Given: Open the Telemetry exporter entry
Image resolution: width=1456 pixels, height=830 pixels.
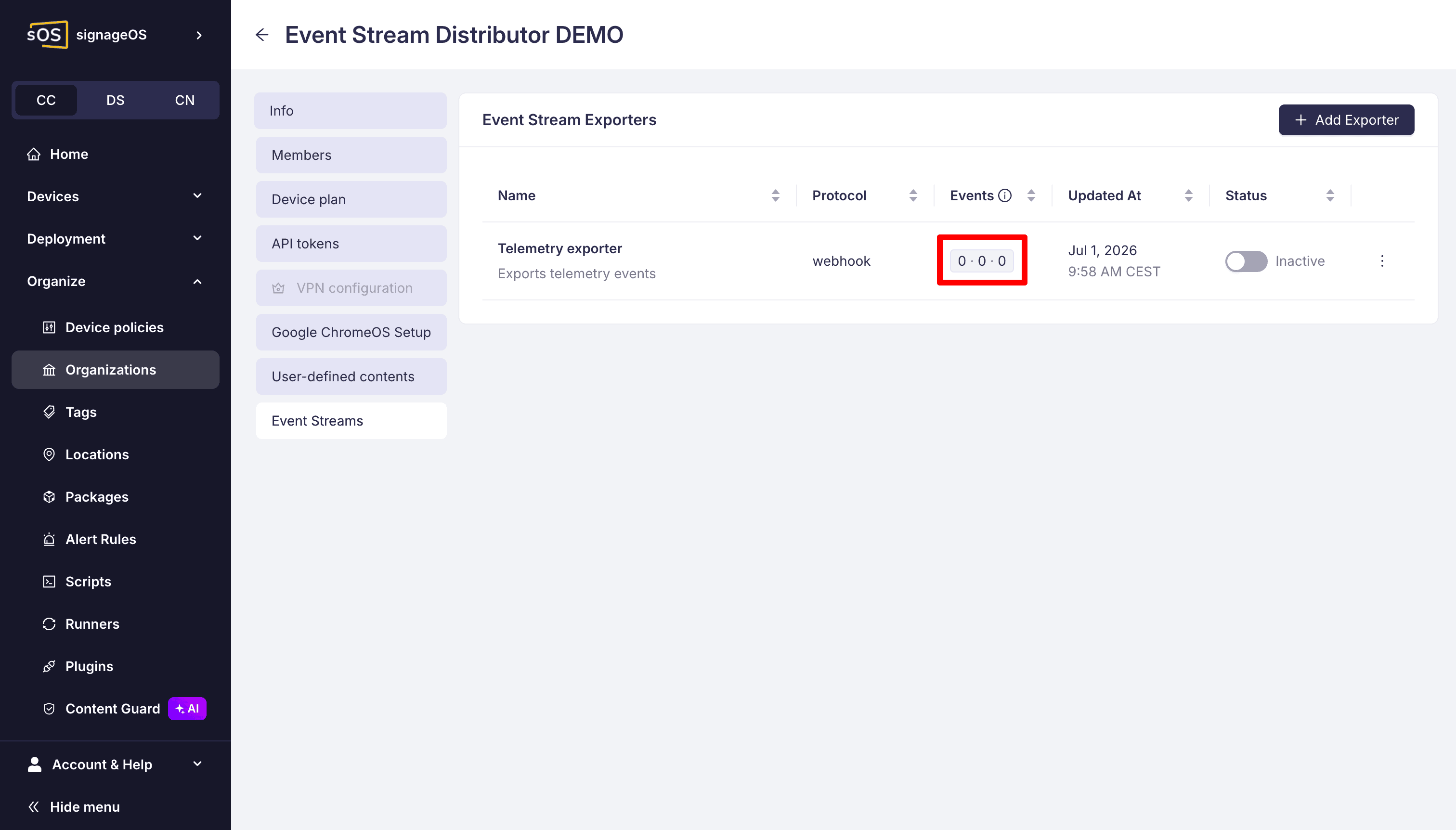Looking at the screenshot, I should [x=560, y=248].
